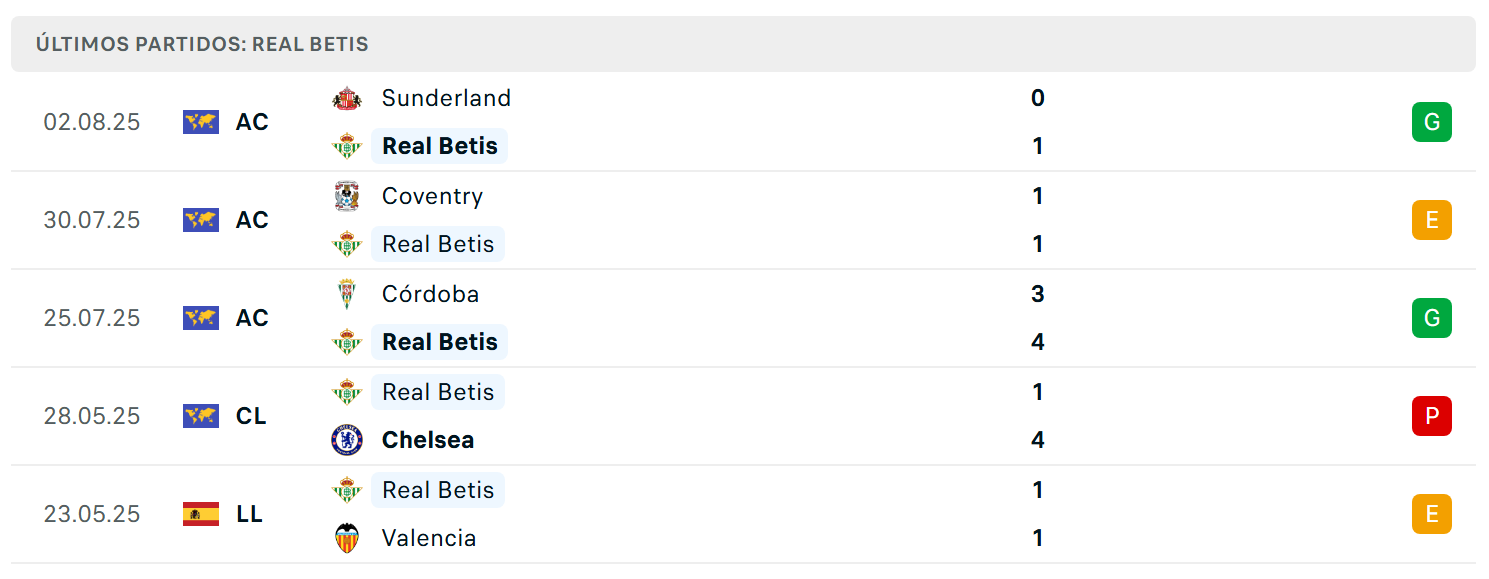
Task: Click the Últimos Partidos: Real Betis header
Action: coord(202,44)
